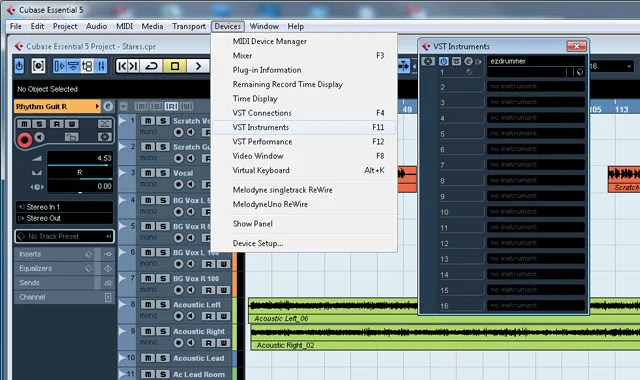The height and width of the screenshot is (380, 640).
Task: Open Stereo In 1 input routing selector
Action: pyautogui.click(x=64, y=207)
